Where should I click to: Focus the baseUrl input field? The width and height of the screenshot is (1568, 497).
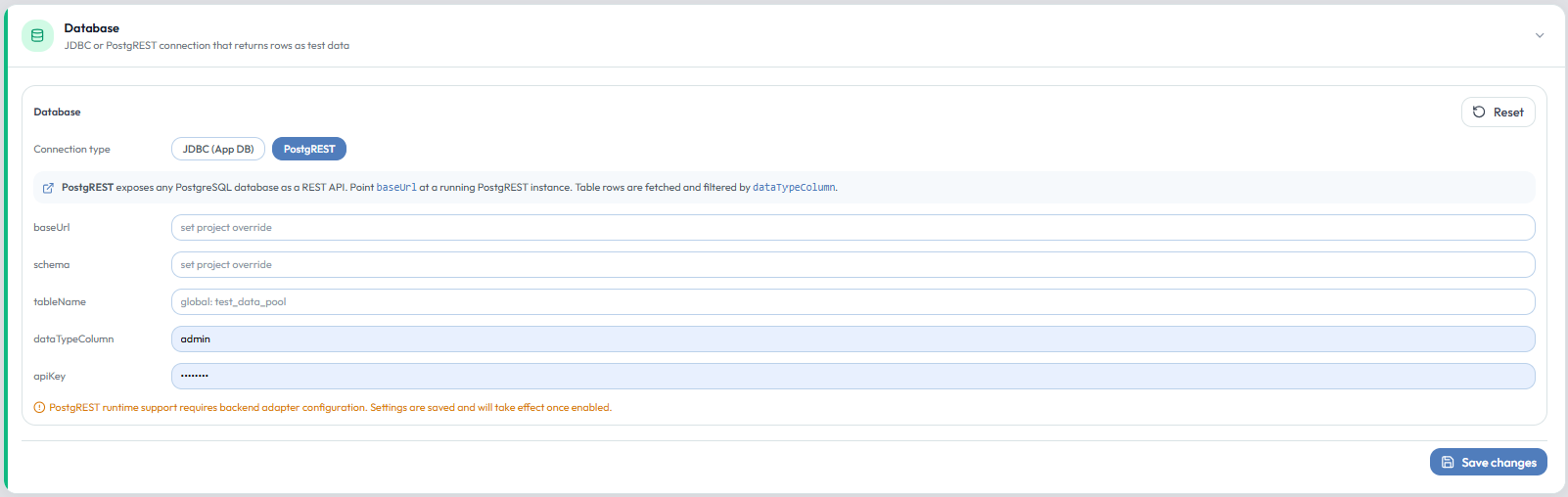pyautogui.click(x=853, y=228)
